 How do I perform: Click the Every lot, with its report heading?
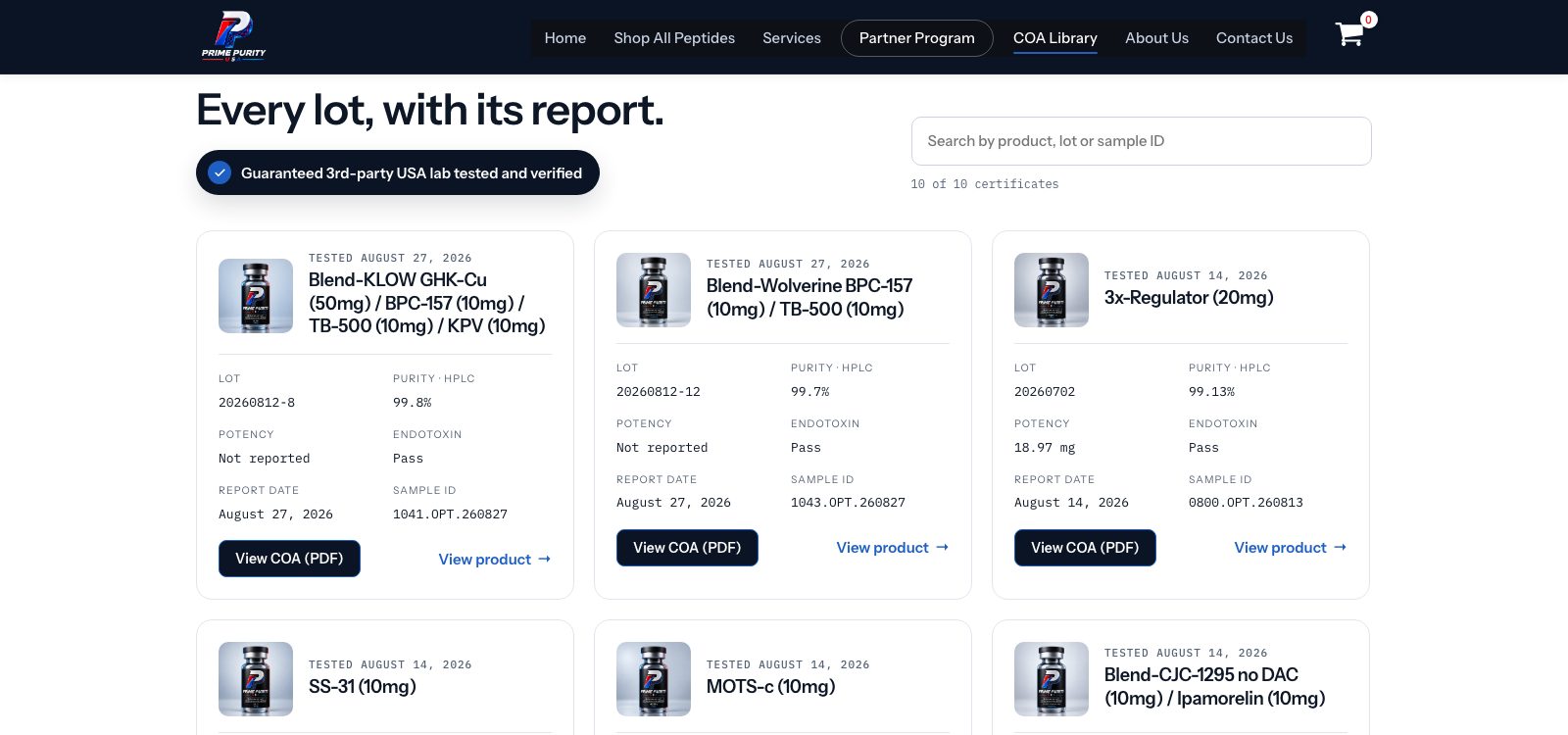pyautogui.click(x=430, y=110)
